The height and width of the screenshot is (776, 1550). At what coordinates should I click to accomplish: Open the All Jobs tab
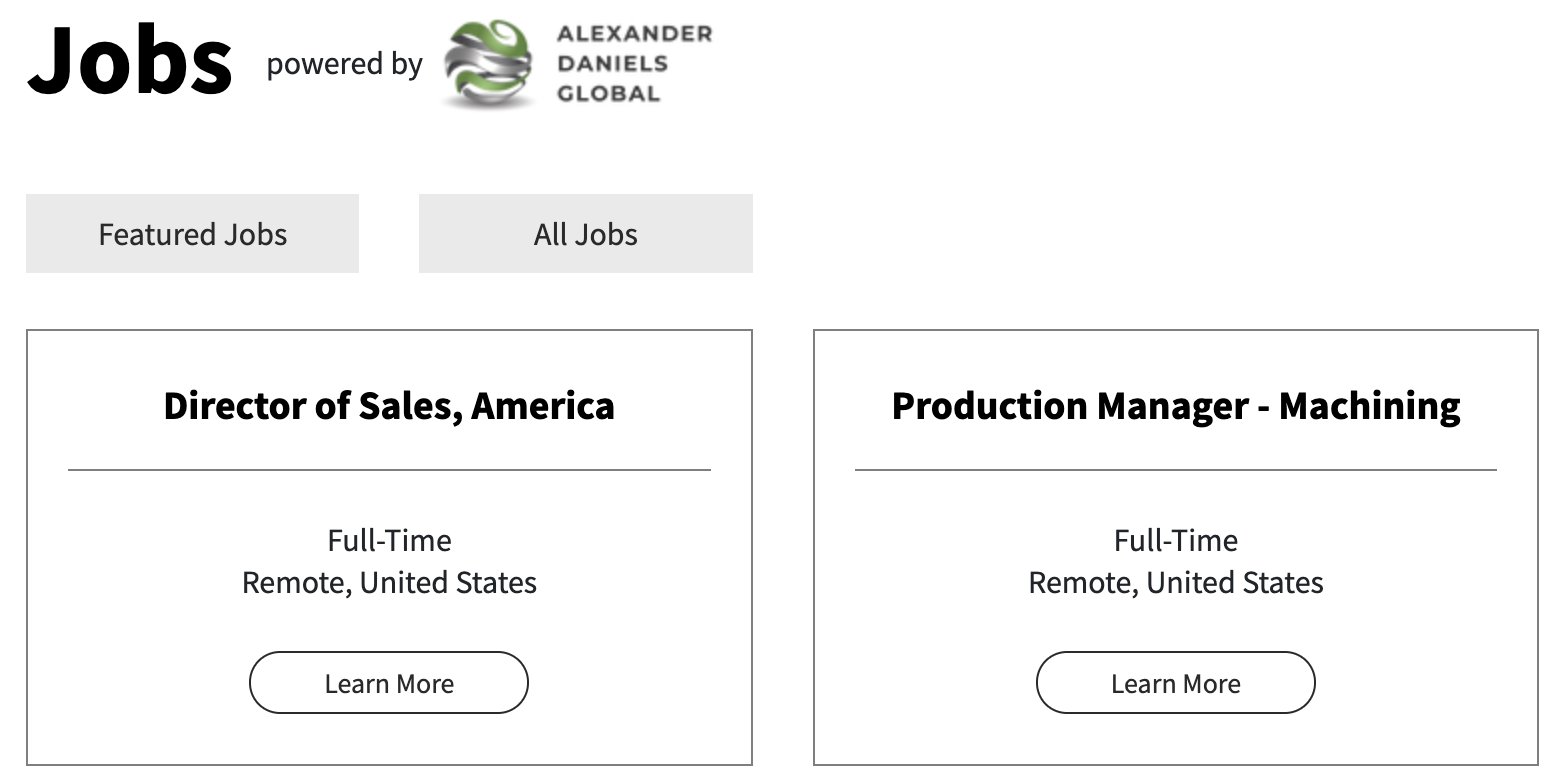click(585, 234)
